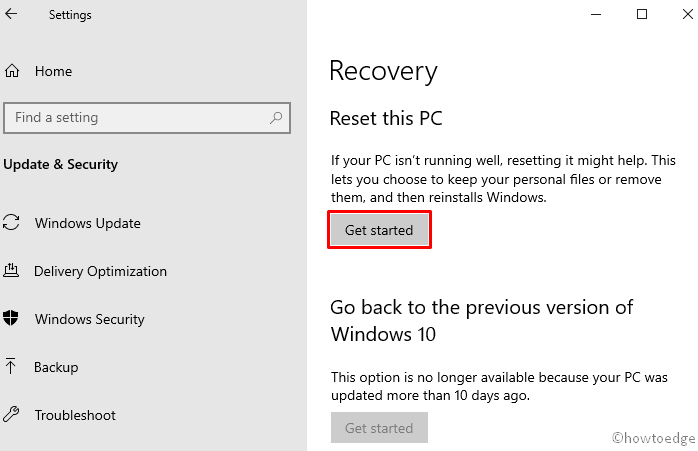Click the Backup upload arrow icon

pyautogui.click(x=12, y=367)
